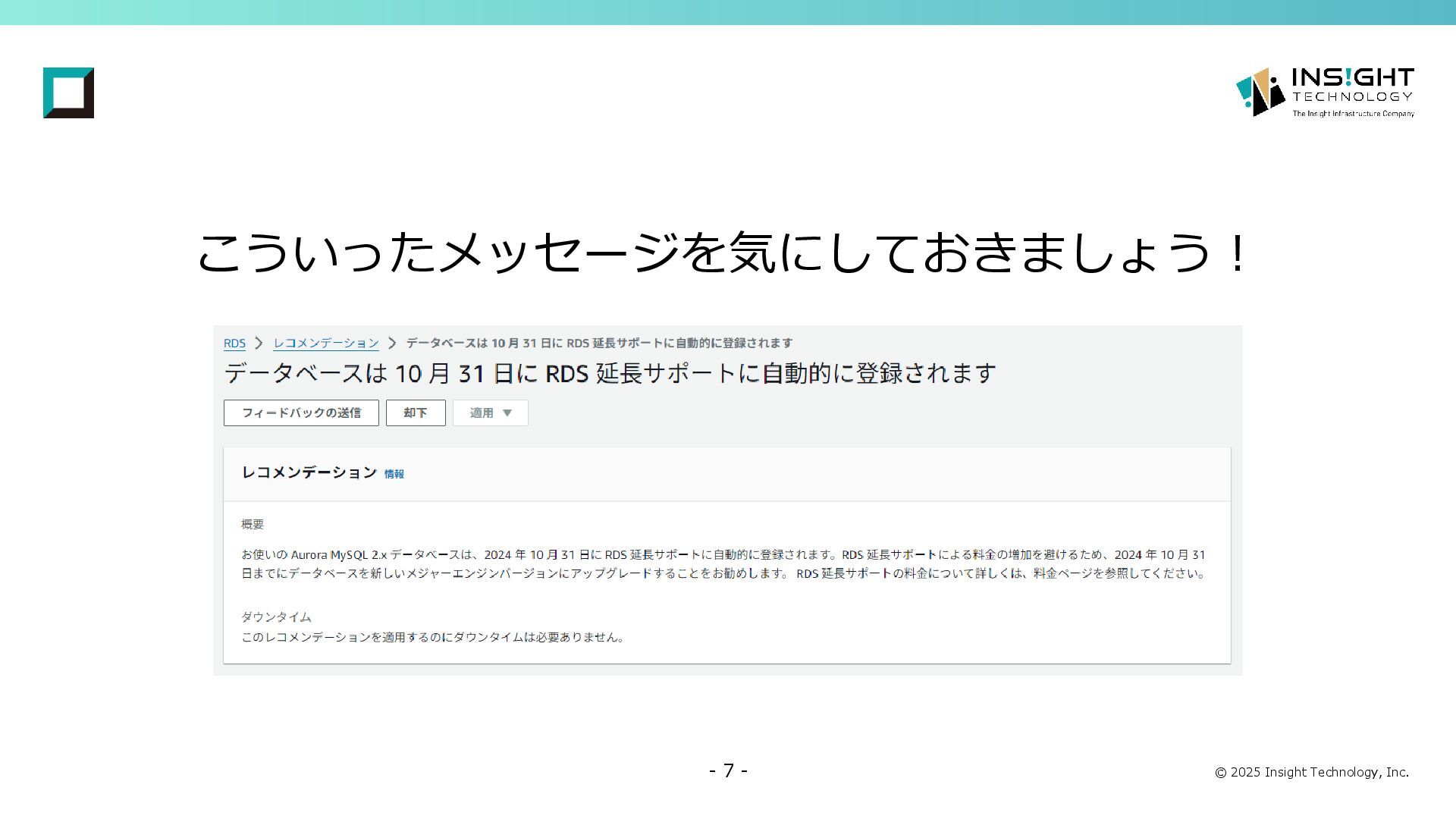Open the 情報 info link
Image resolution: width=1456 pixels, height=819 pixels.
pyautogui.click(x=394, y=474)
